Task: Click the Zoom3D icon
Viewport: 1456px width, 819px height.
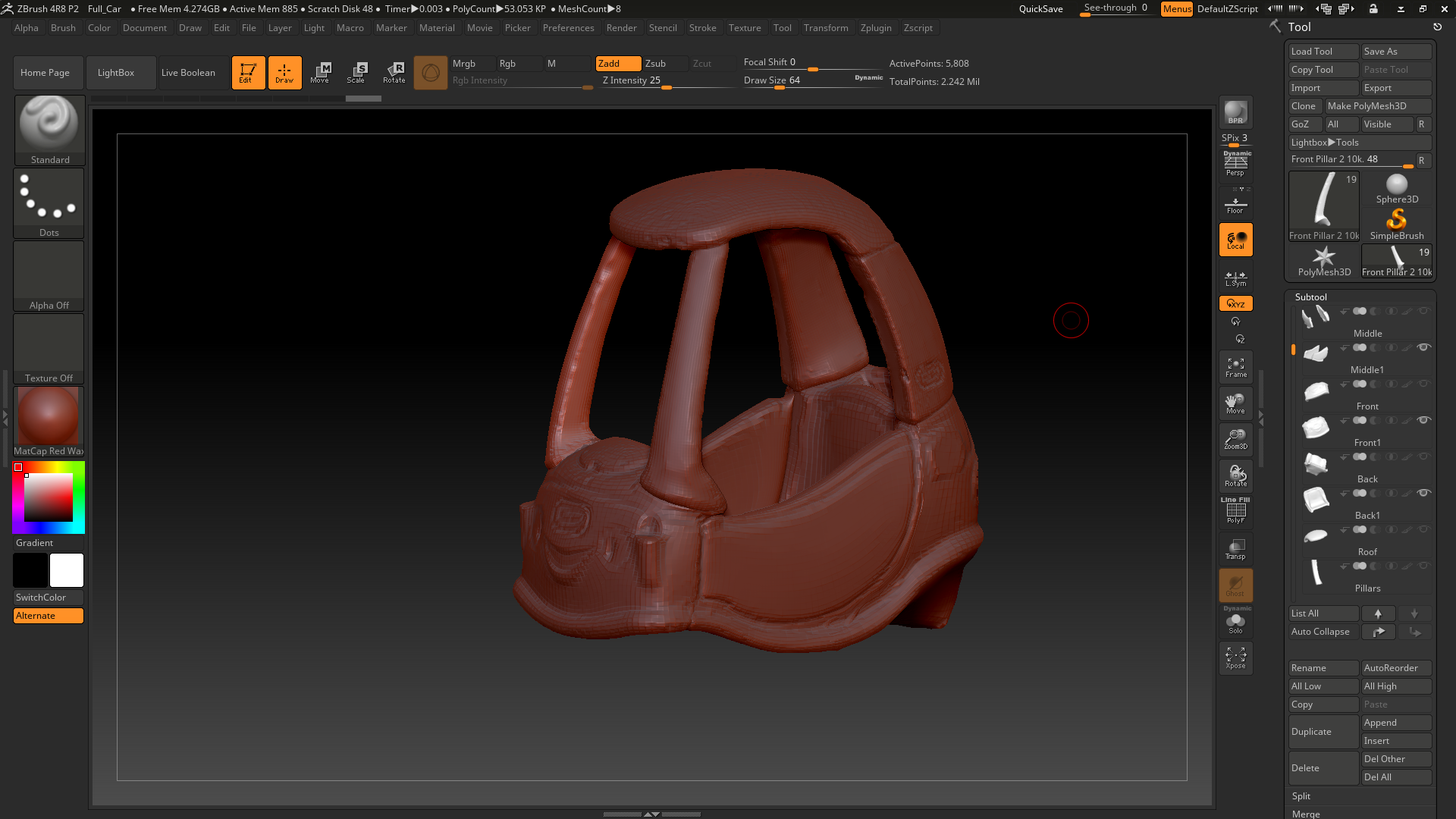Action: [1235, 440]
